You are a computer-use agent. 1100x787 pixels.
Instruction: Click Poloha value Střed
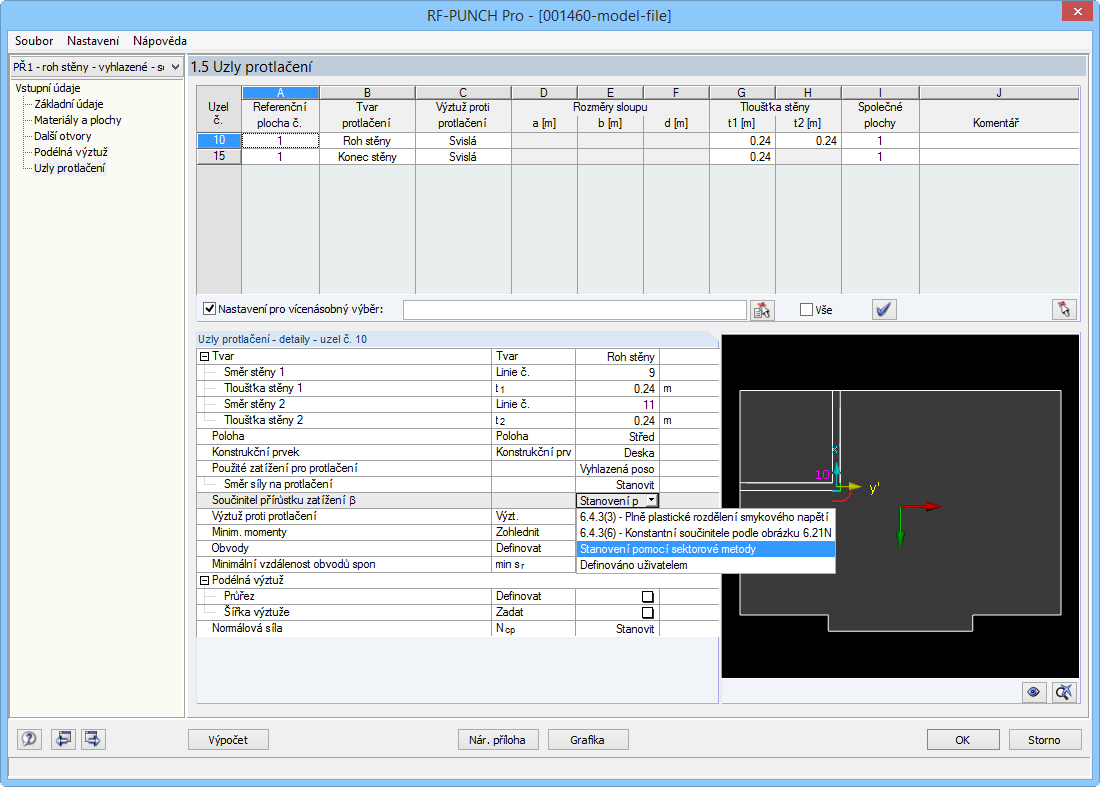617,436
